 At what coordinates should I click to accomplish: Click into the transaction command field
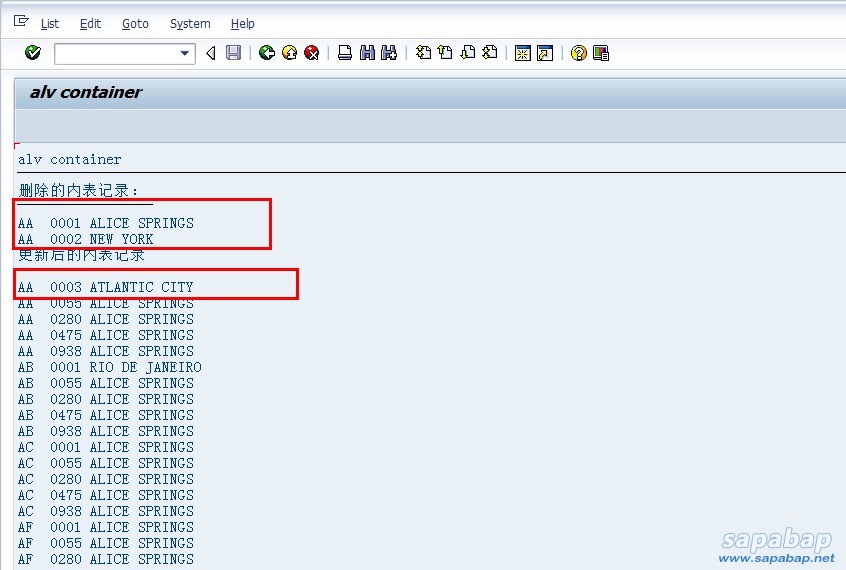[x=115, y=53]
